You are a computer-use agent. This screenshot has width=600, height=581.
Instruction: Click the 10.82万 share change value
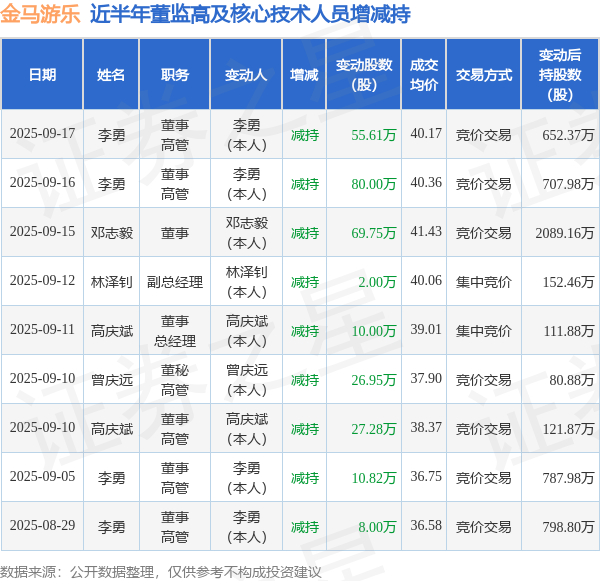374,478
